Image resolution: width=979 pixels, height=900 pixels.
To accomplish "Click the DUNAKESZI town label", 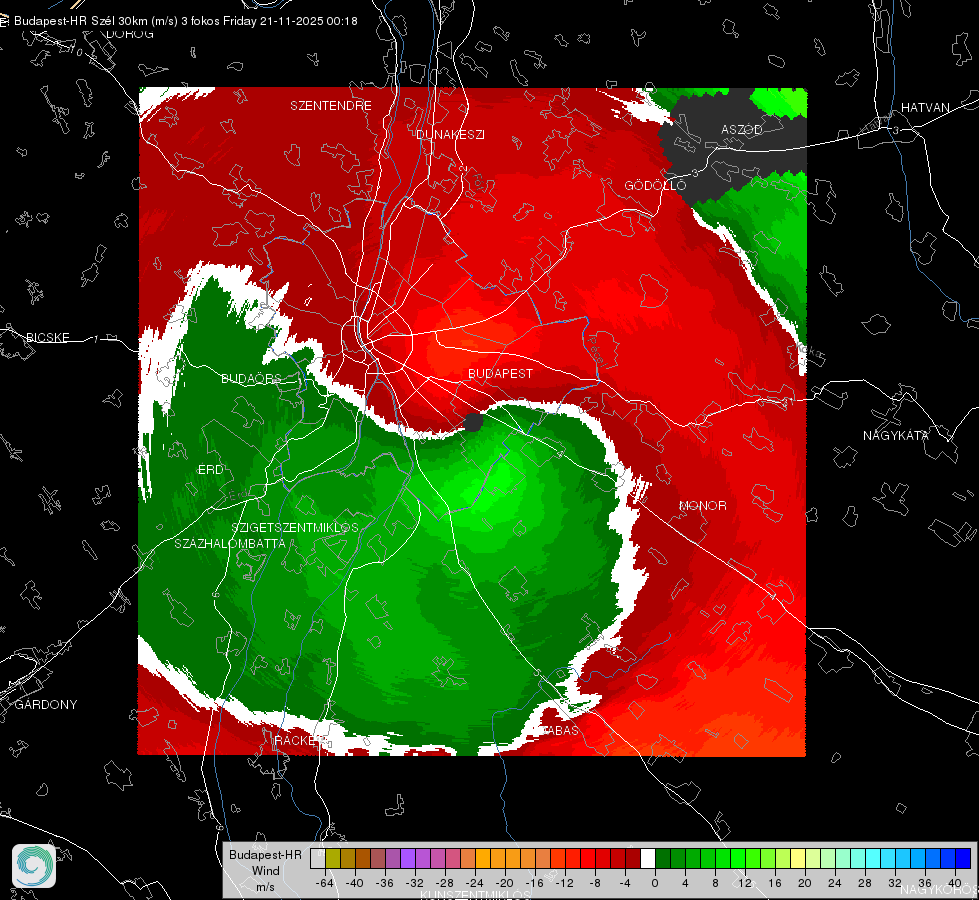I will coord(450,134).
